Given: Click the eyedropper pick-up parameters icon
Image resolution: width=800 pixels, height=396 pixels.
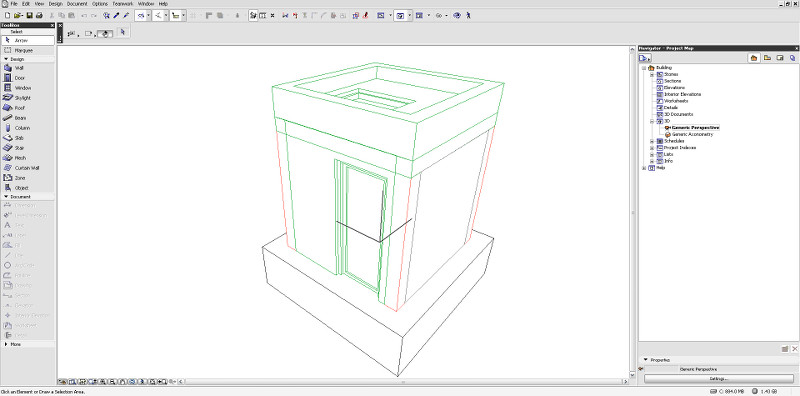Looking at the screenshot, I should (116, 15).
